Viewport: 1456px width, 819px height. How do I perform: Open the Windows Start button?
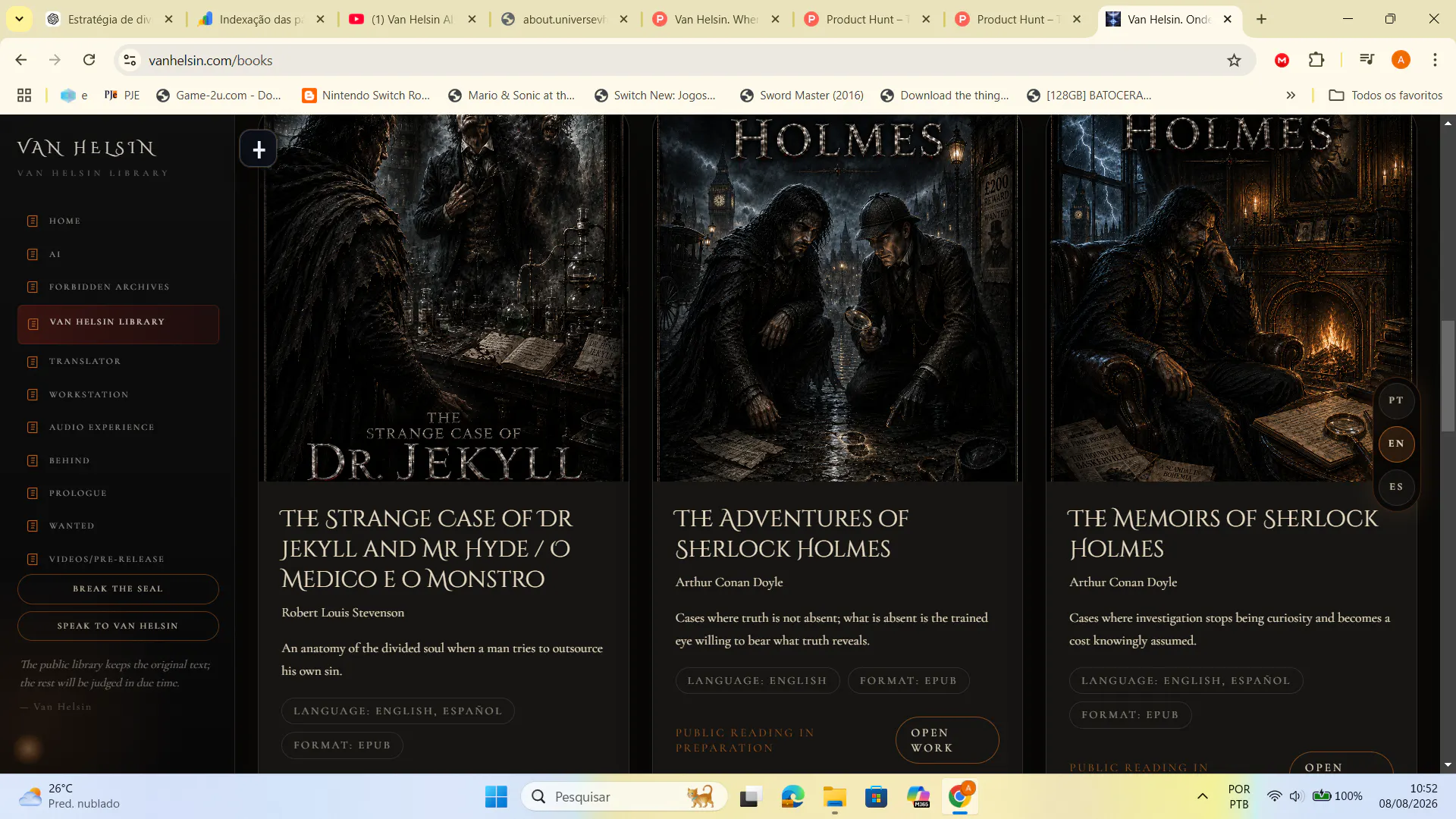(496, 797)
